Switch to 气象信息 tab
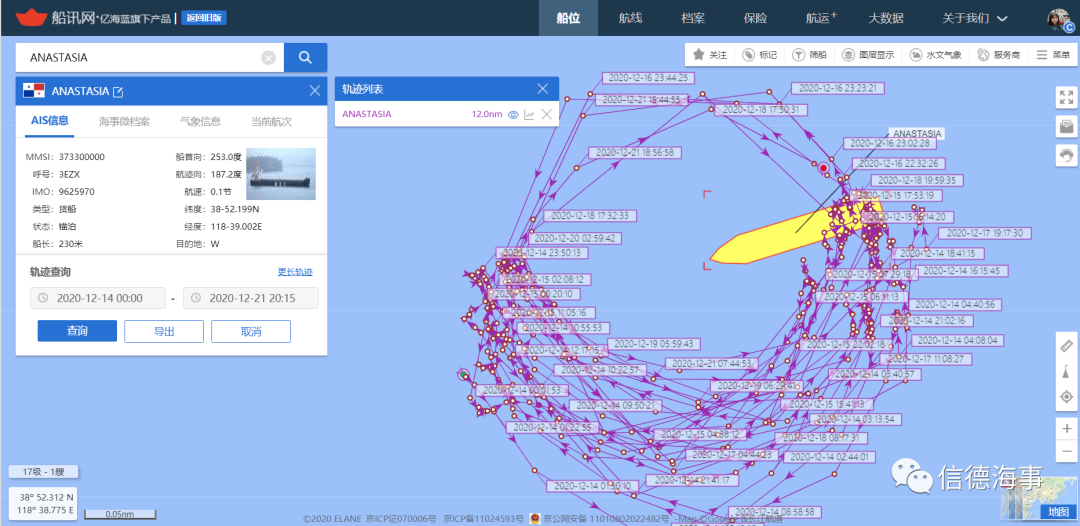Image resolution: width=1080 pixels, height=526 pixels. (199, 122)
